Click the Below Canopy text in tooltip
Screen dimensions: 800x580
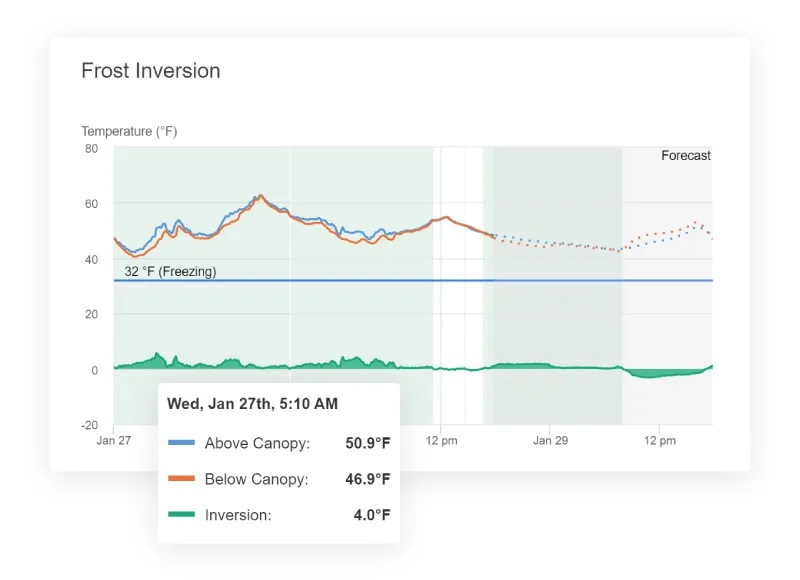(256, 479)
